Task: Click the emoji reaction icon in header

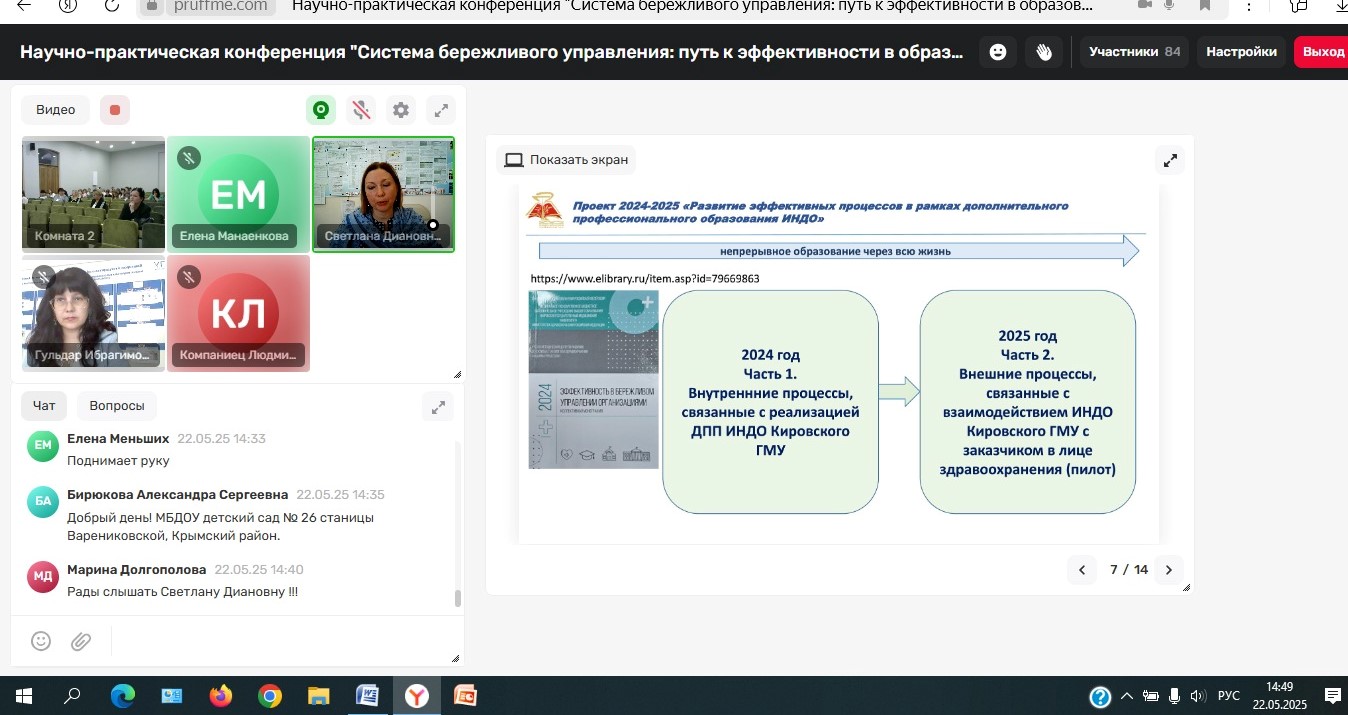Action: pos(997,52)
